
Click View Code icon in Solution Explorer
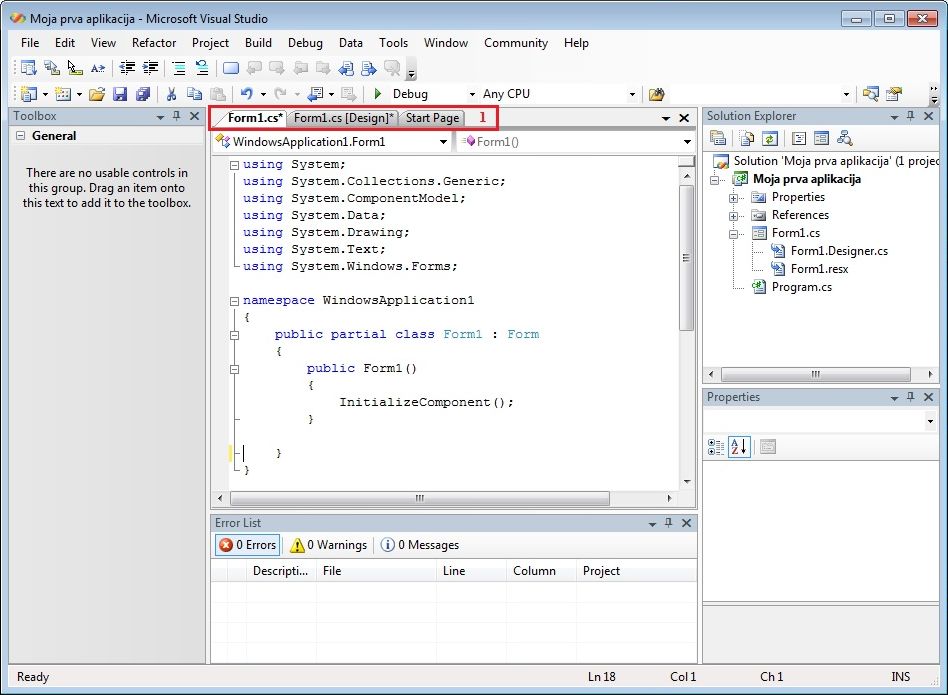pos(799,138)
